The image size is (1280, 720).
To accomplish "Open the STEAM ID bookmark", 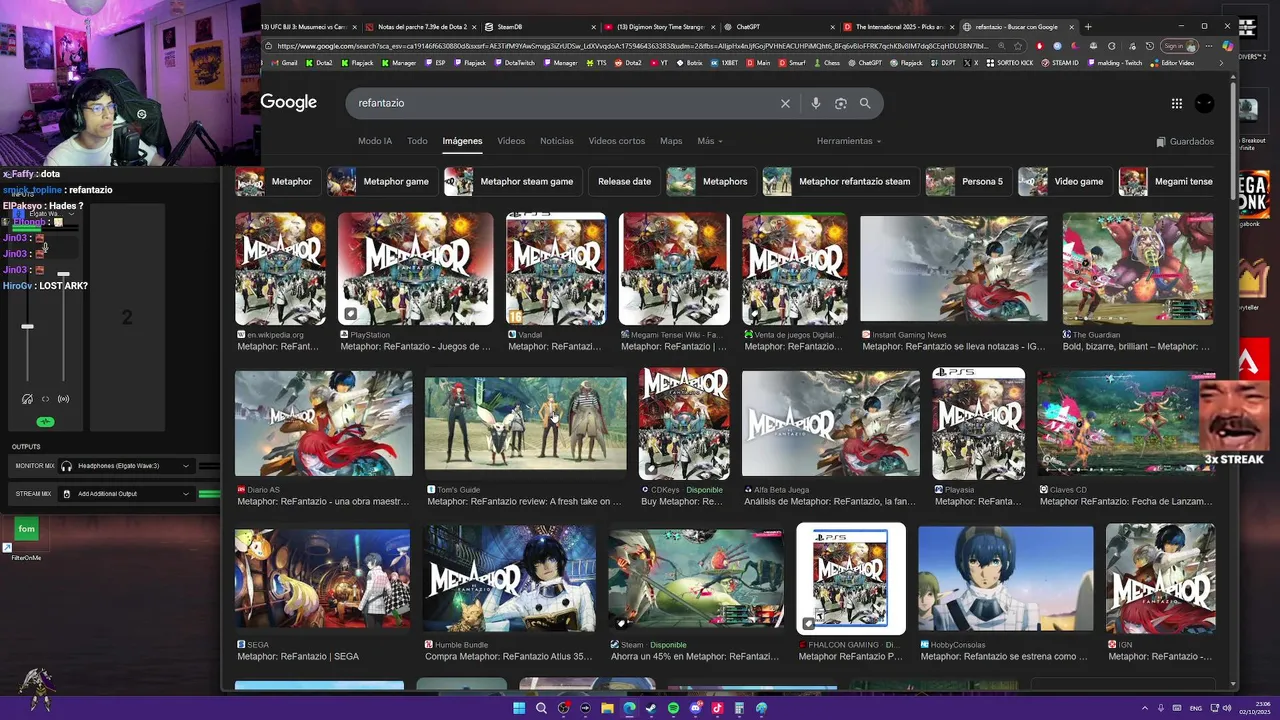I will point(1060,63).
